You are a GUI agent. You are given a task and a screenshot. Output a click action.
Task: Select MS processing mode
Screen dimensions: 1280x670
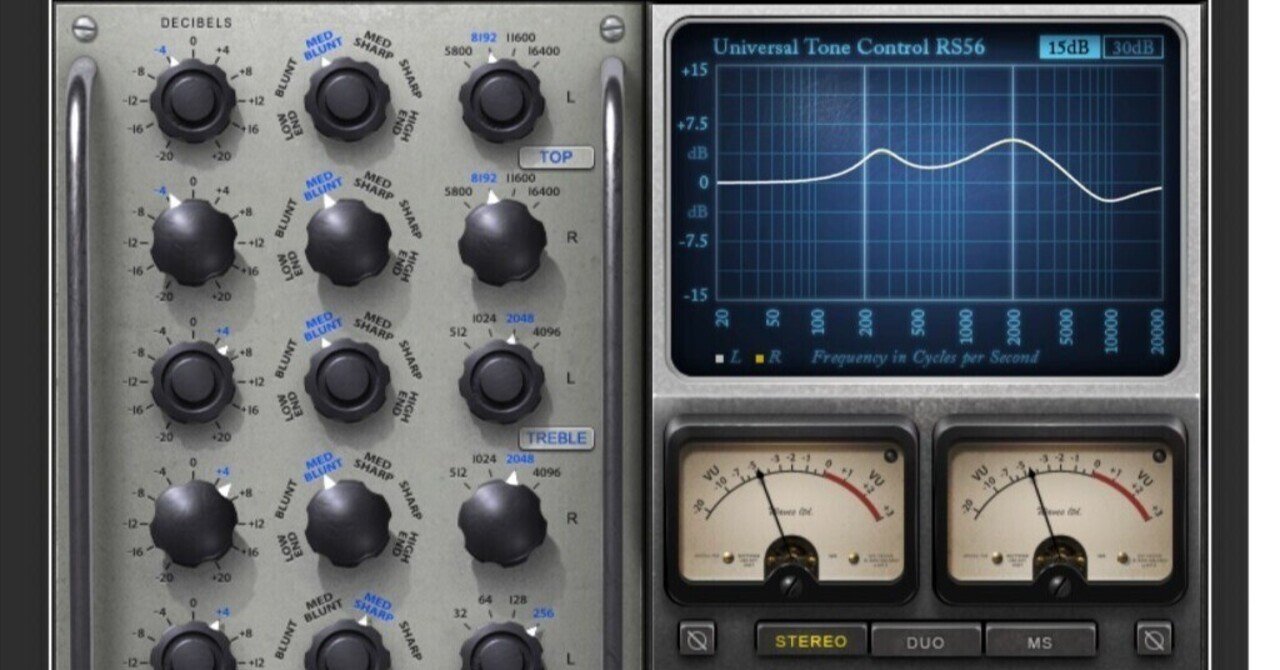coord(1040,641)
